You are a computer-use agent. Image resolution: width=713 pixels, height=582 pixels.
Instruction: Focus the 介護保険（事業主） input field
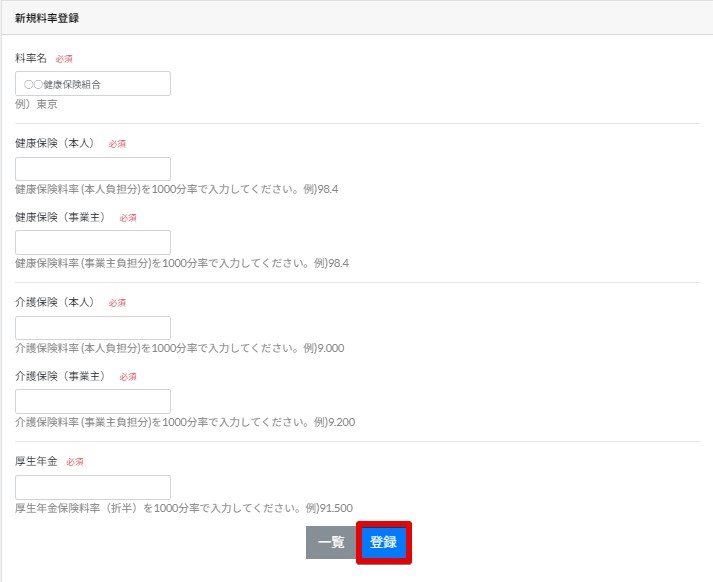point(93,402)
